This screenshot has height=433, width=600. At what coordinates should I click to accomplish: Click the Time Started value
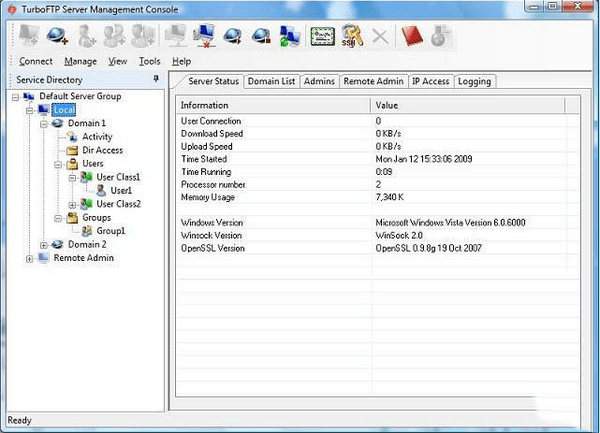pos(424,159)
